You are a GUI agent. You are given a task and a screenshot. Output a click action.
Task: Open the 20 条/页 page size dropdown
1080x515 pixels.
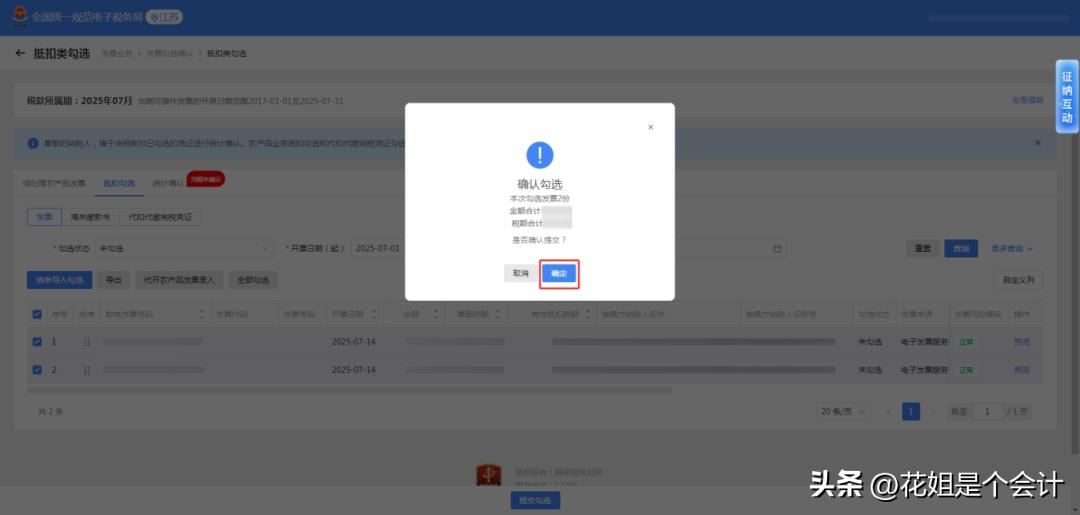pyautogui.click(x=843, y=412)
